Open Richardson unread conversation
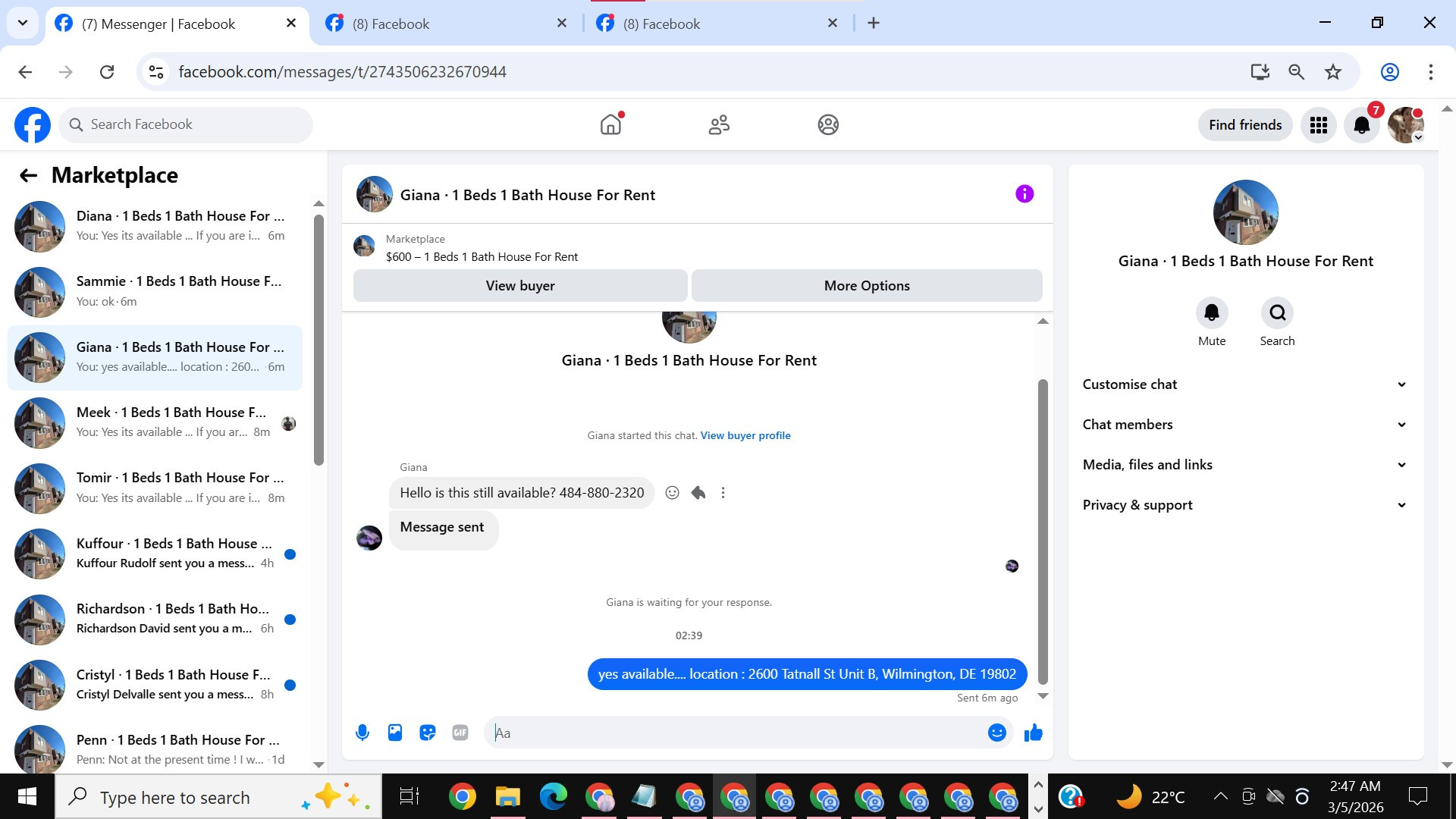 pyautogui.click(x=155, y=620)
